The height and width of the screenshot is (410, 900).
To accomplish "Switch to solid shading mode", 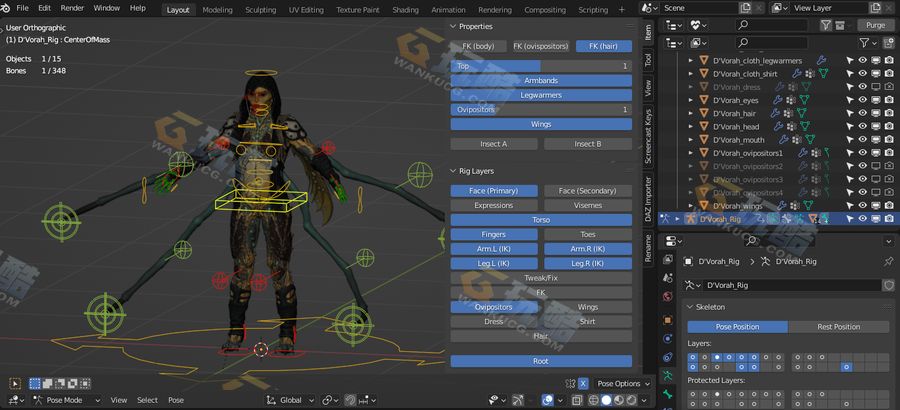I will (606, 400).
